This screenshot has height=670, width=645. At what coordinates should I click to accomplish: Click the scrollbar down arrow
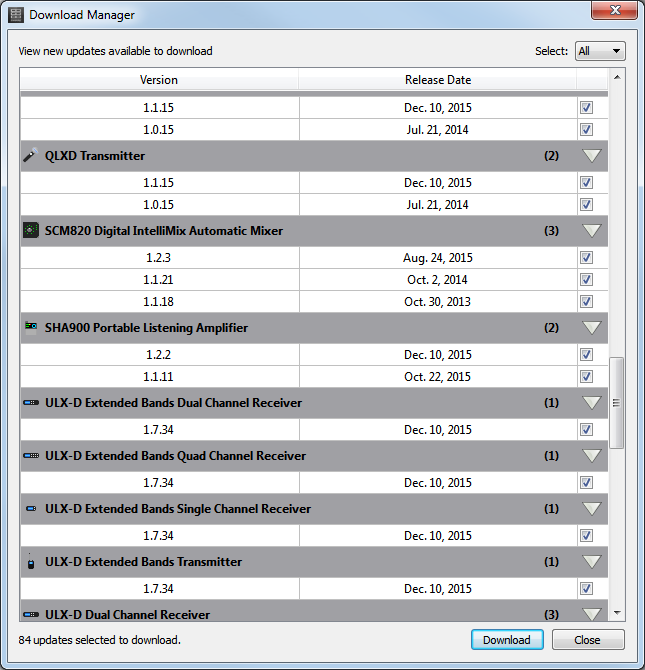click(616, 612)
